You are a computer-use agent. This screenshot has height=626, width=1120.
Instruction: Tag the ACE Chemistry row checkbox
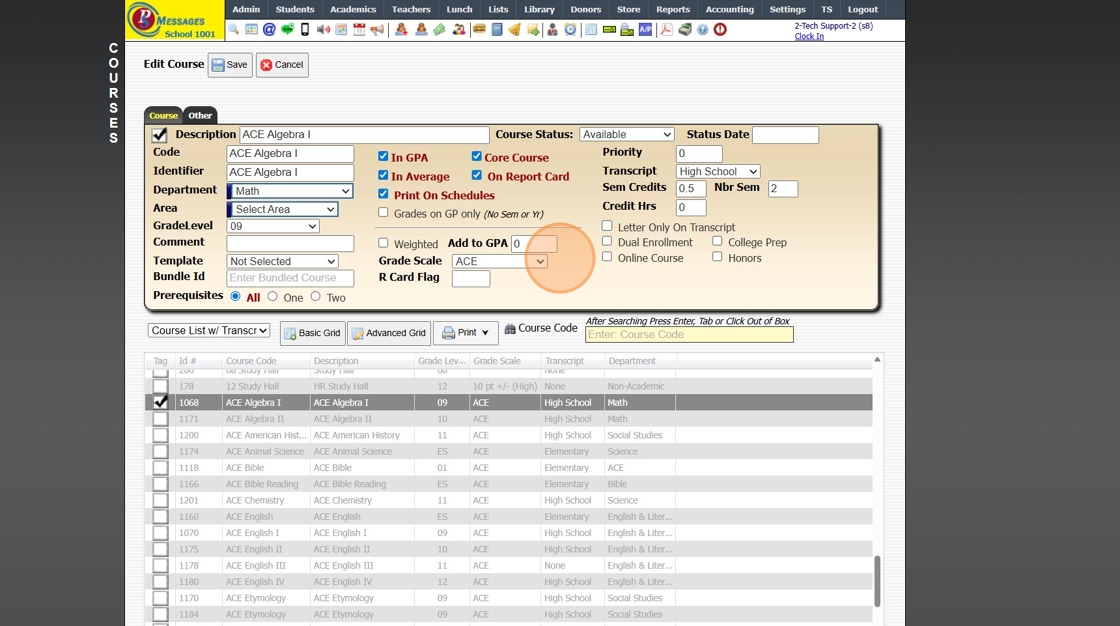[161, 500]
